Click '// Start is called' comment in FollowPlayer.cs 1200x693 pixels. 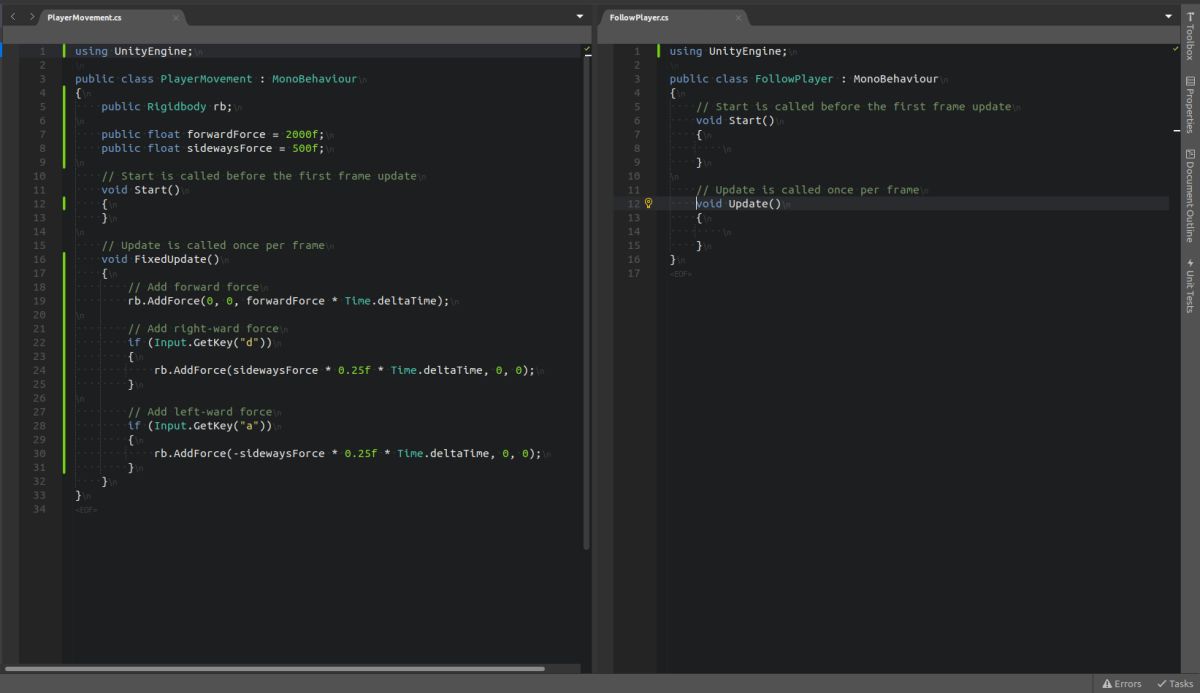pyautogui.click(x=853, y=106)
